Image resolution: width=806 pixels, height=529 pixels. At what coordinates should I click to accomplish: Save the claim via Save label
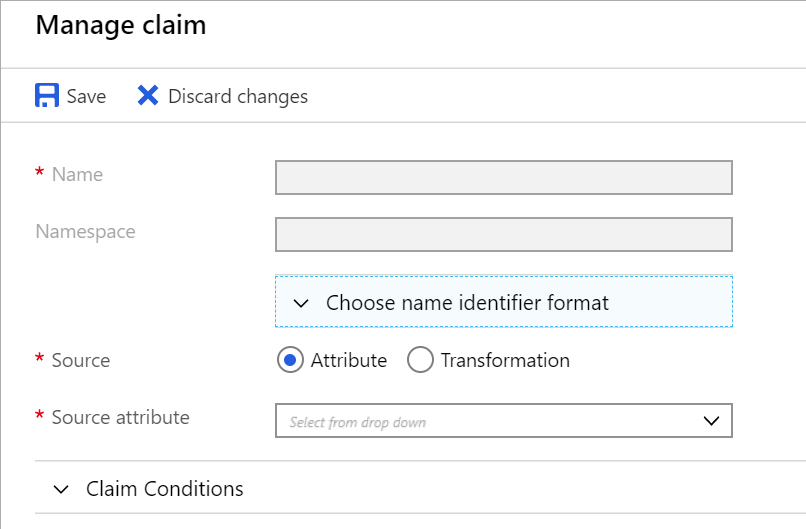point(86,96)
